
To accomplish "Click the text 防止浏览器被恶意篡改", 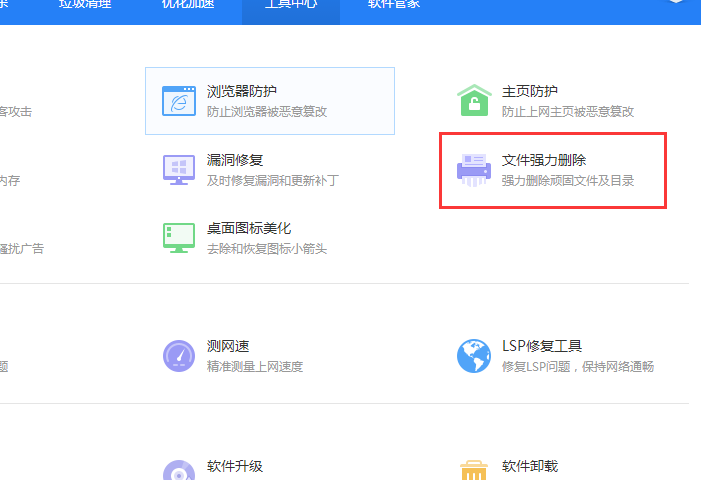I will [x=267, y=112].
